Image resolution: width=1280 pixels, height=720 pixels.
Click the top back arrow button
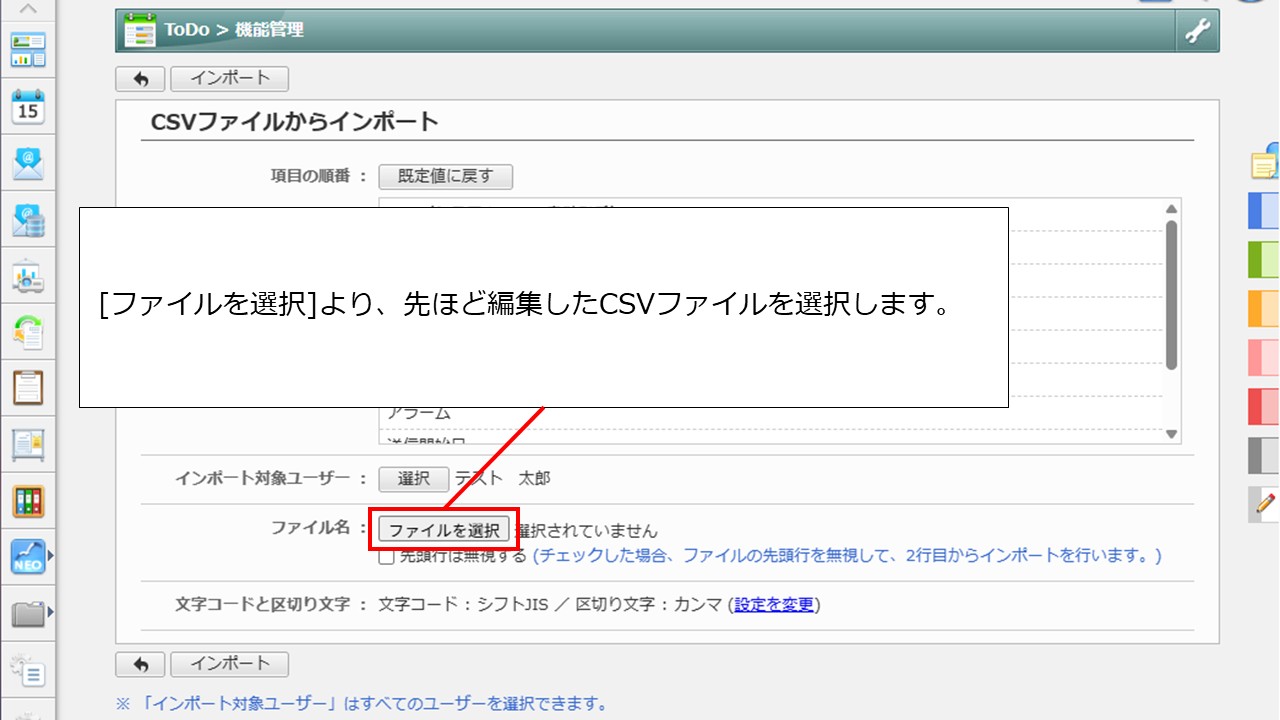tap(140, 79)
